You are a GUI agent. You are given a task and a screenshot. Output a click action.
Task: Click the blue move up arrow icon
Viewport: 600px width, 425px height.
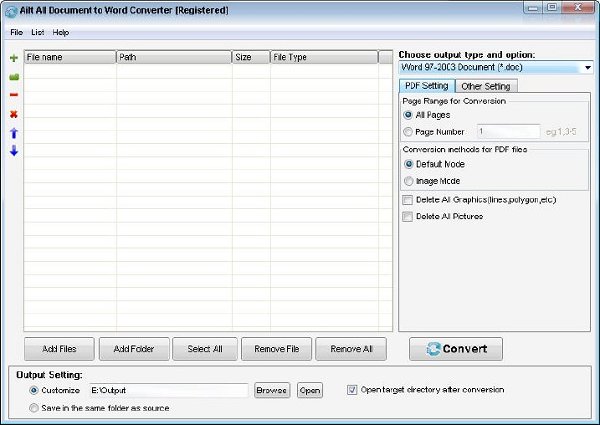tap(14, 133)
